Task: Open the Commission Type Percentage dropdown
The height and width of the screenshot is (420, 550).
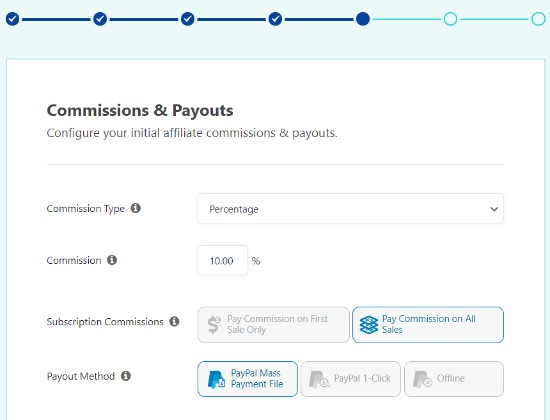Action: (350, 209)
